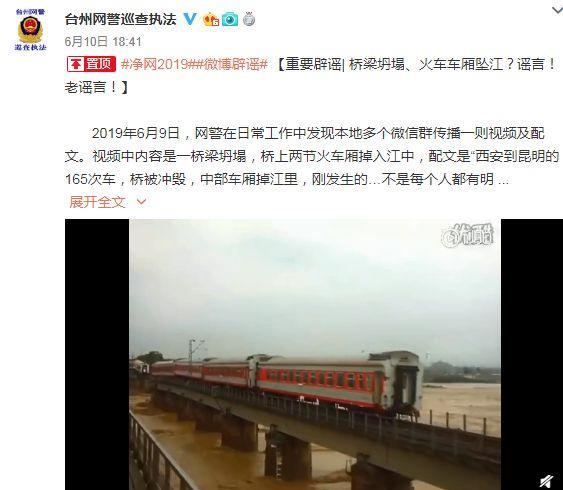The image size is (563, 490).
Task: Play the train bridge video
Action: pos(315,354)
